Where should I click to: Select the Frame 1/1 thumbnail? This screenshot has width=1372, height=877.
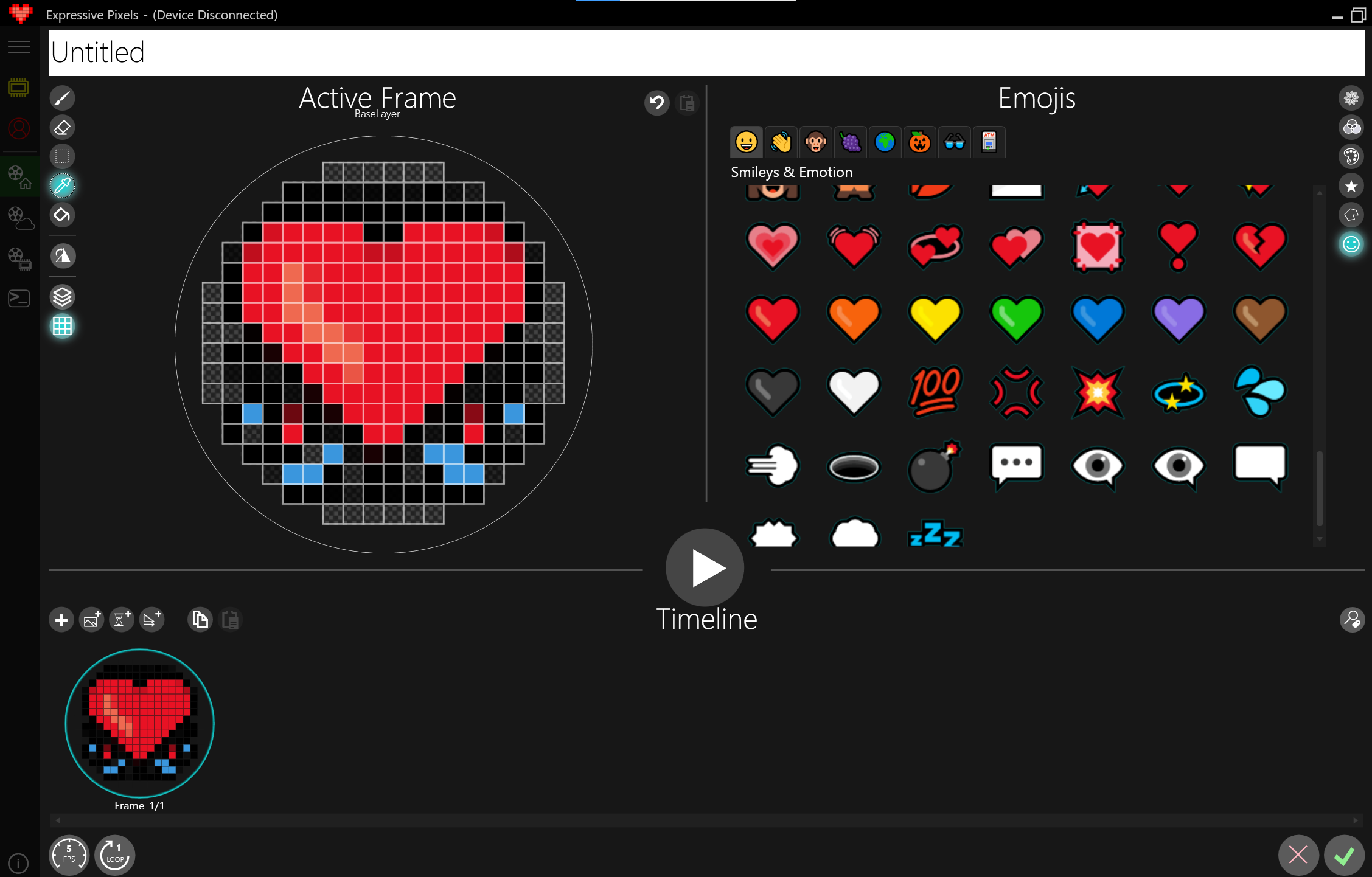(x=139, y=723)
